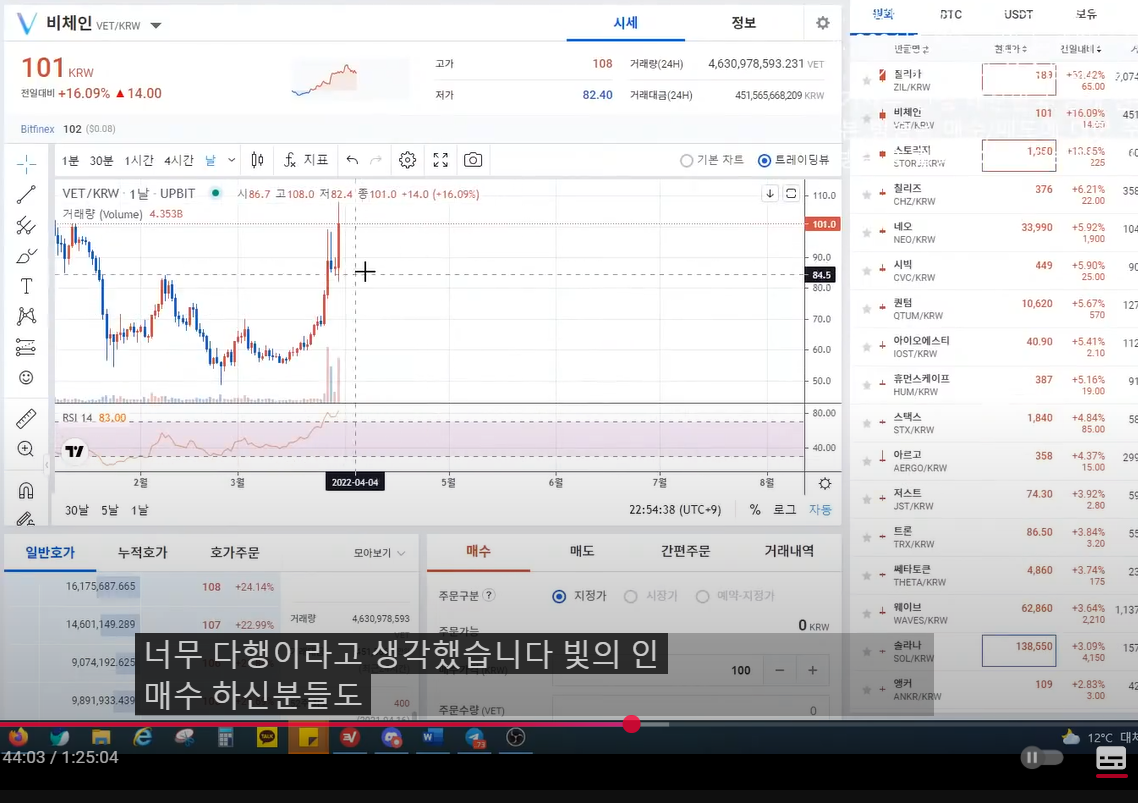Open page settings gear beside 정보

822,23
